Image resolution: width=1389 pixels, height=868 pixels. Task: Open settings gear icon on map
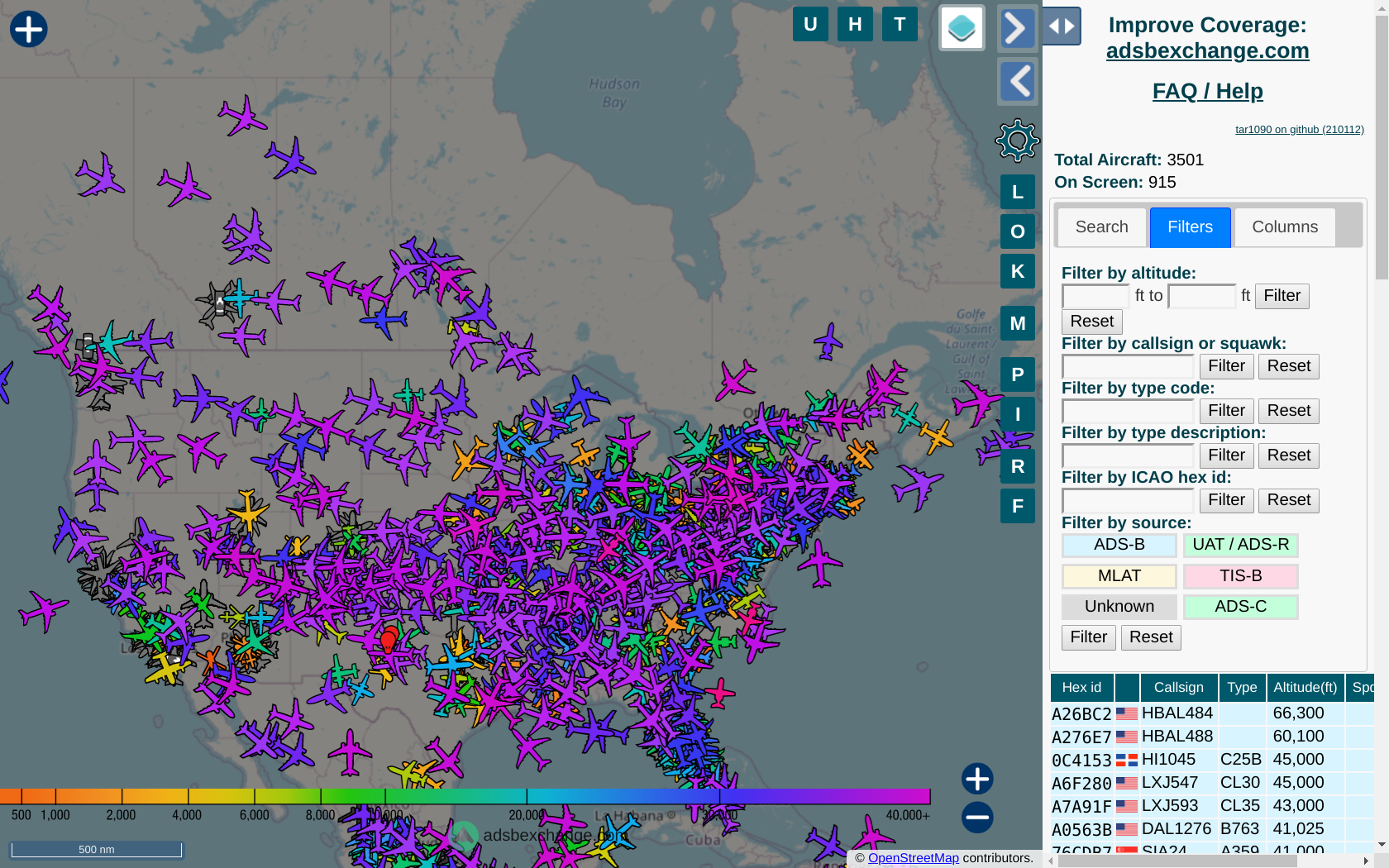click(x=1017, y=141)
